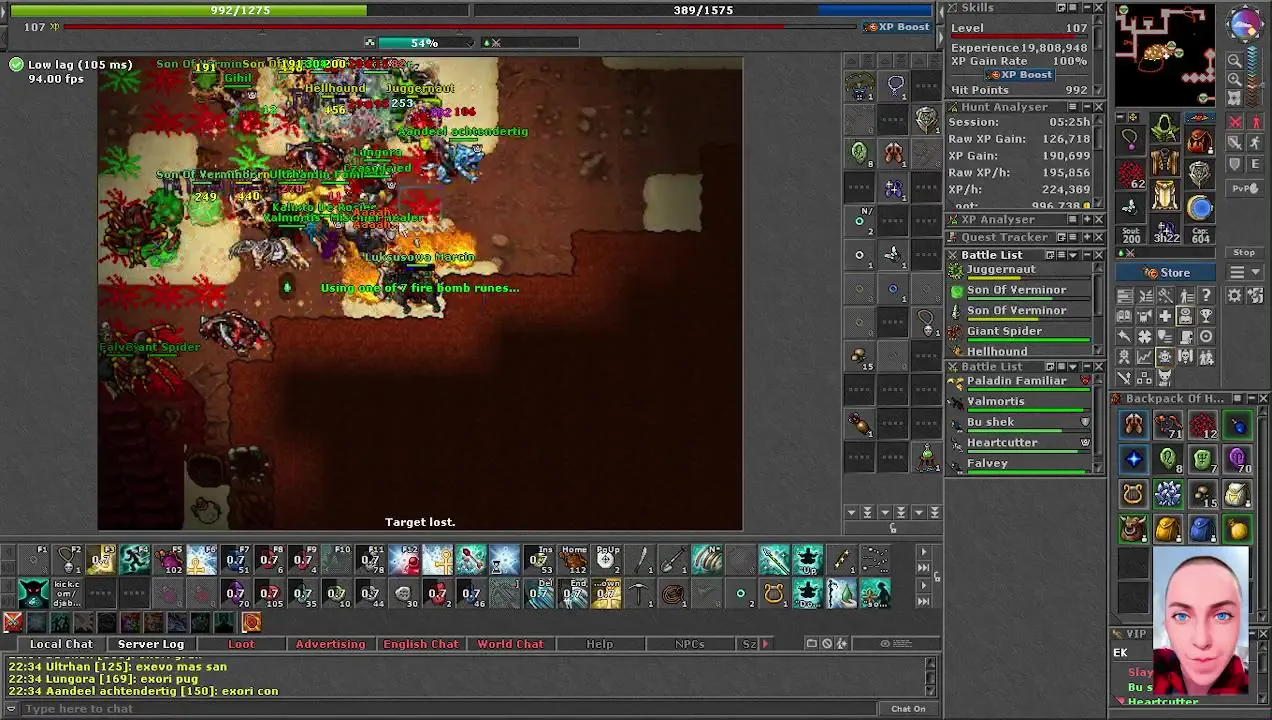1272x720 pixels.
Task: Trigger the F4 running hotkey slot
Action: pos(134,560)
